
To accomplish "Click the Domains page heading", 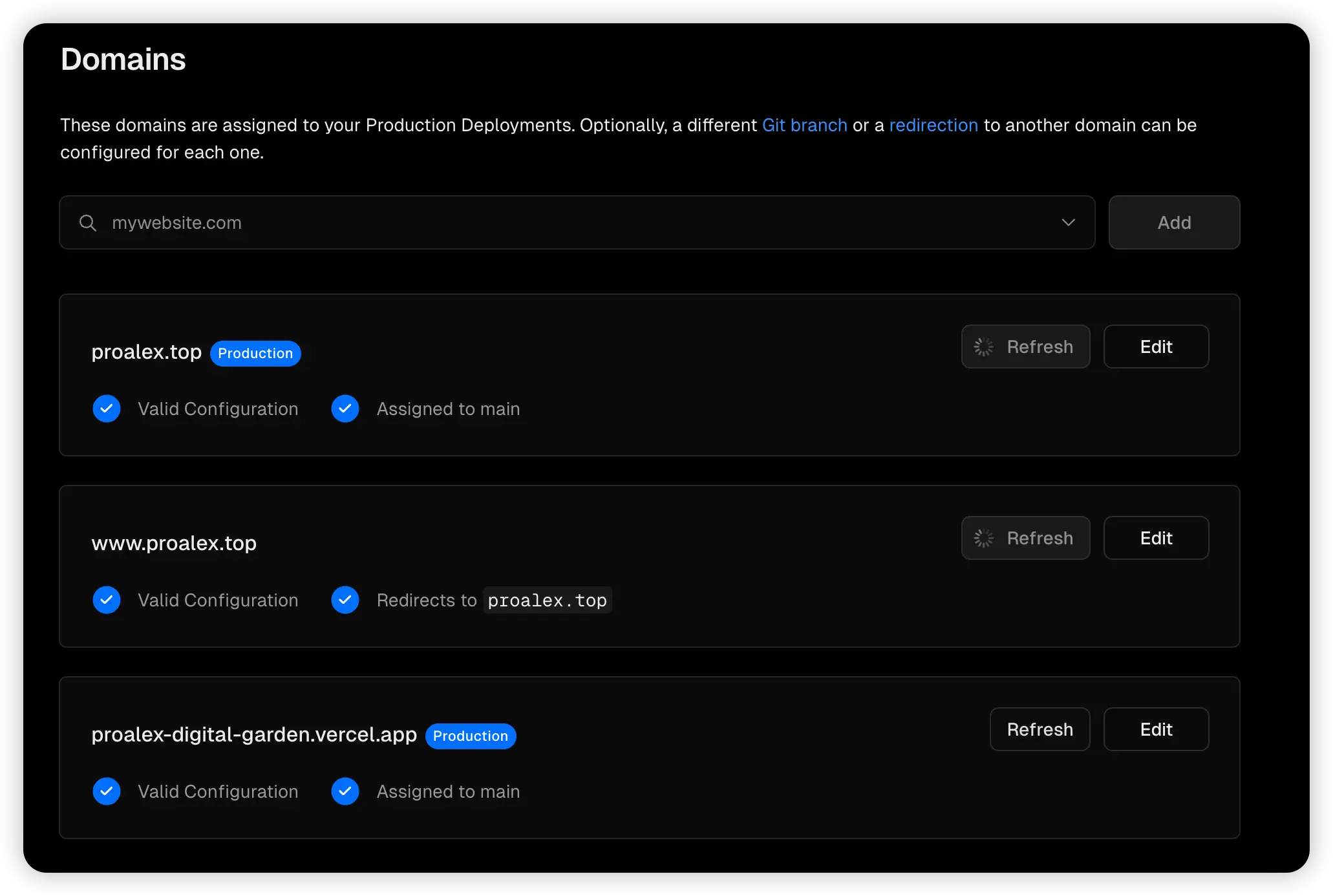I will pyautogui.click(x=123, y=59).
